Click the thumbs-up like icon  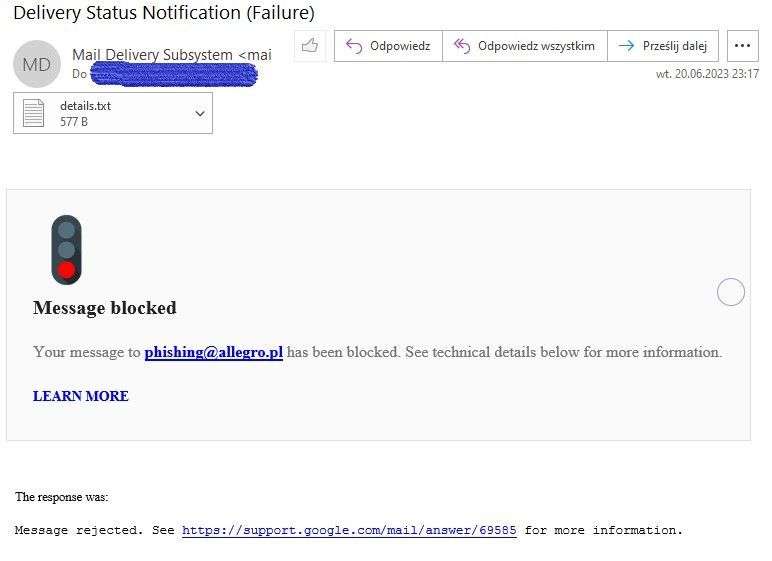tap(310, 46)
